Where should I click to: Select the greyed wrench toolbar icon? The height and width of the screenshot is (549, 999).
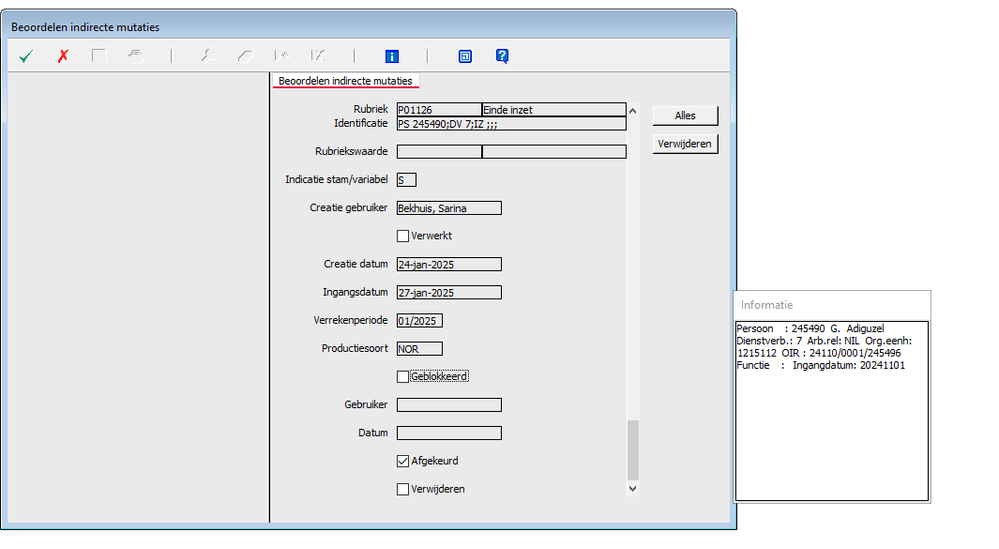208,56
